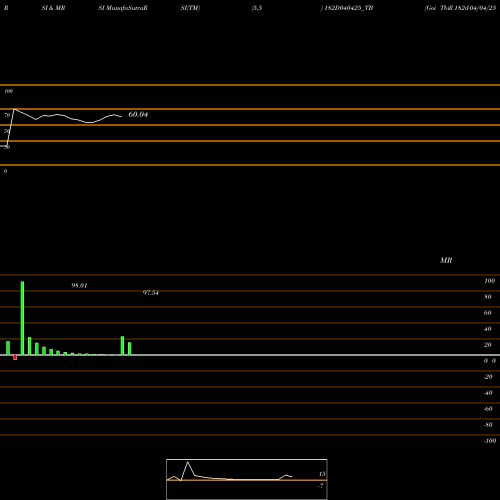The width and height of the screenshot is (500, 500).
Task: Click the MR panel title
Action: [x=446, y=260]
